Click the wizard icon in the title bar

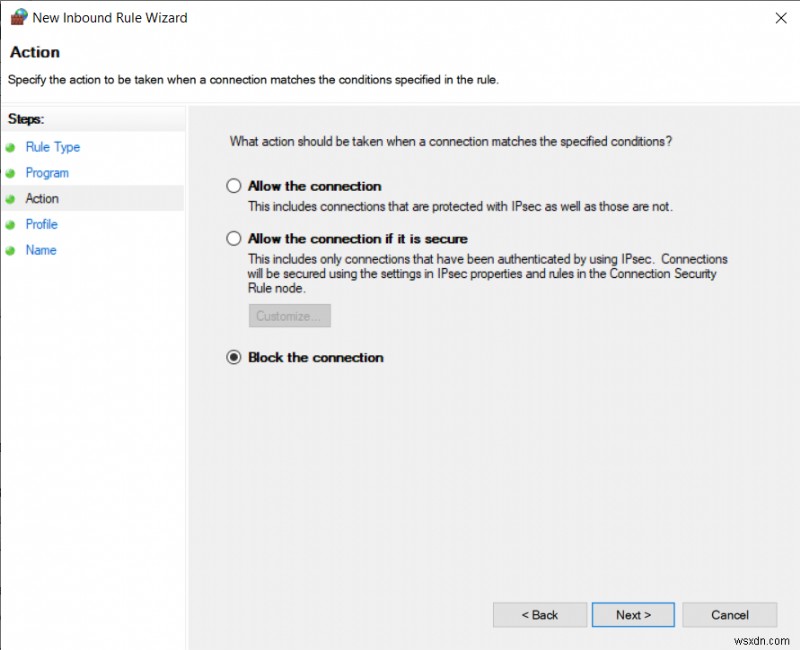point(17,17)
